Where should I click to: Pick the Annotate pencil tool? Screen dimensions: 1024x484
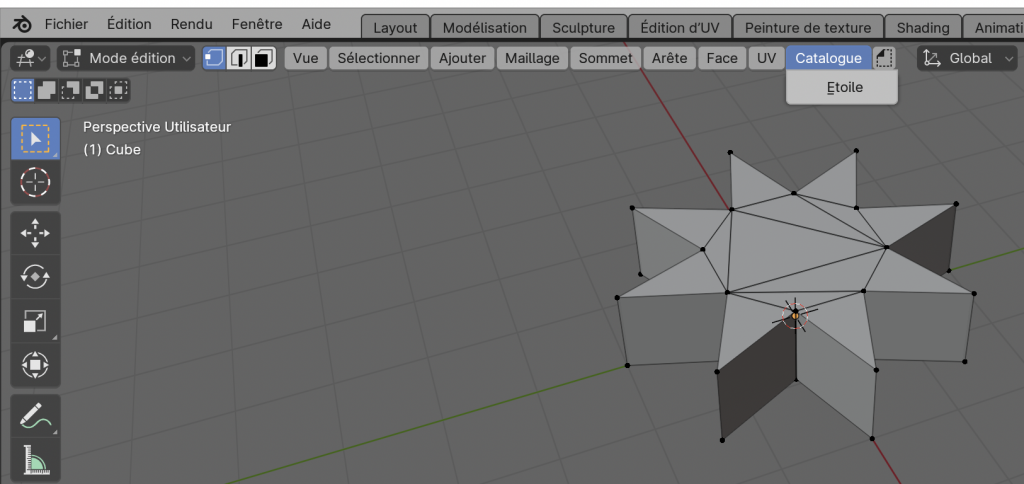(35, 415)
